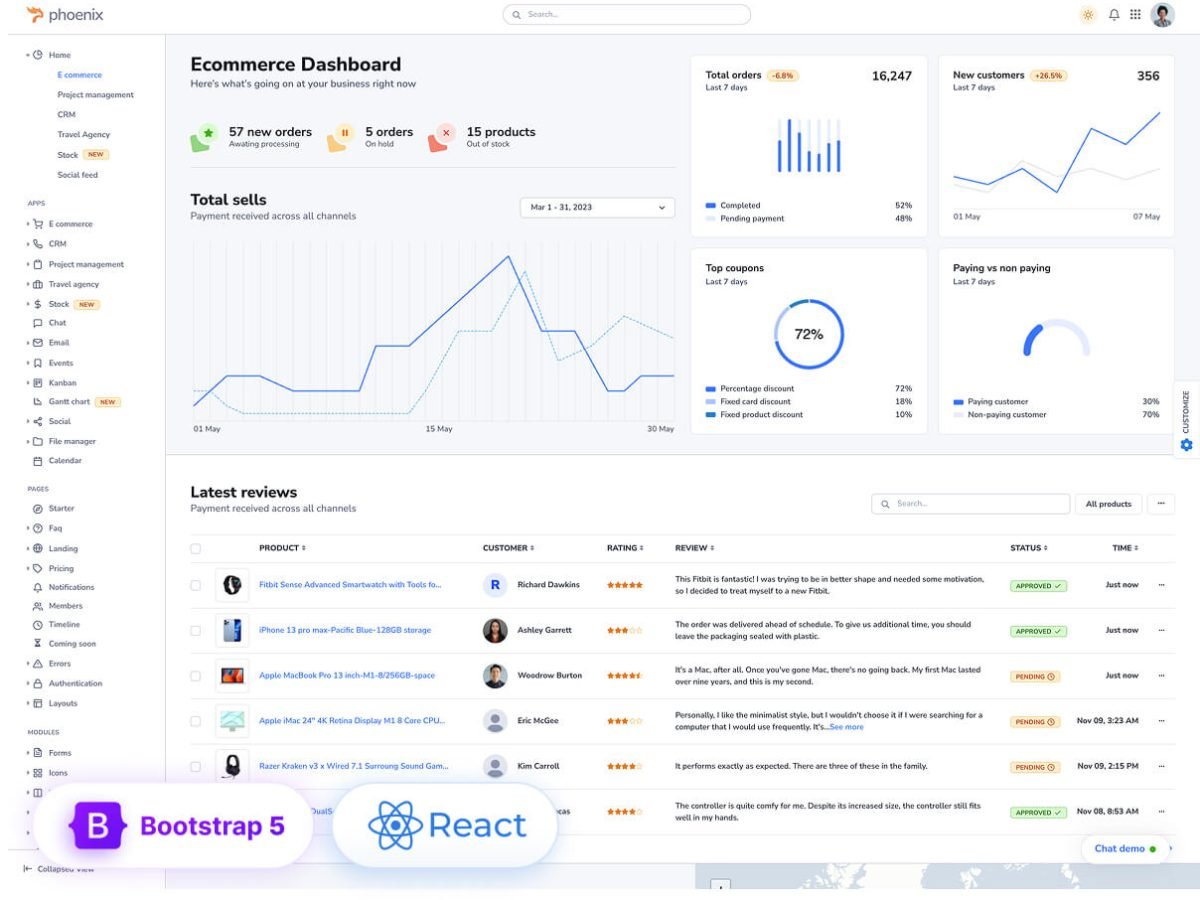This screenshot has height=900, width=1200.
Task: Open row actions for Richard Dawkins review
Action: coord(1161,585)
